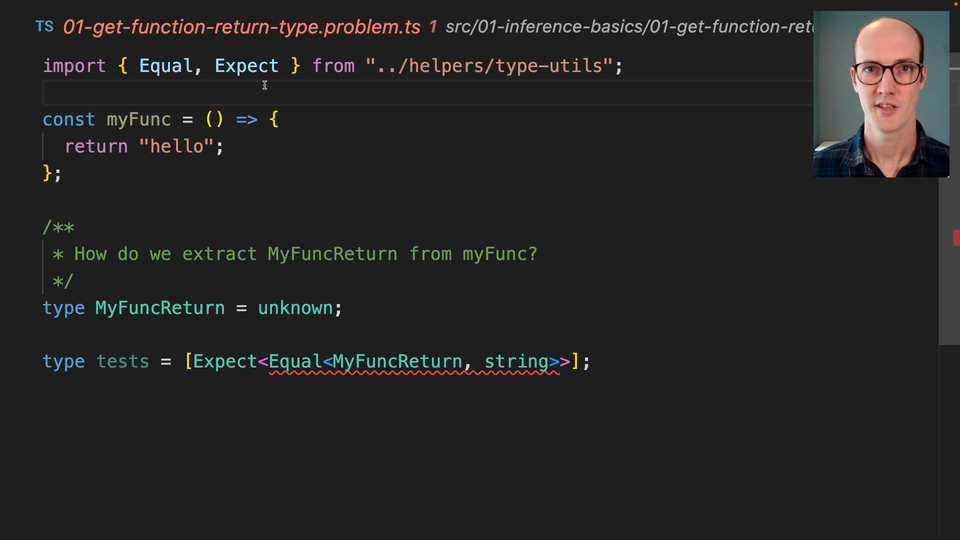Click the error count badge beside filename
The image size is (960, 540).
tap(432, 27)
